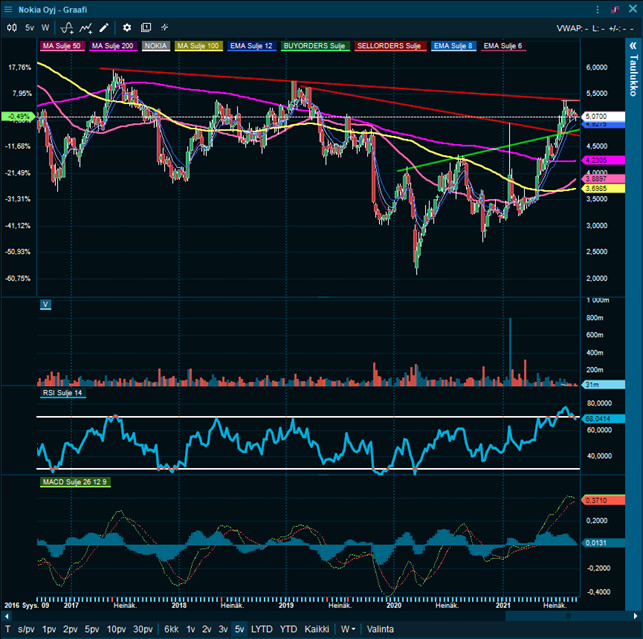Click the Valinta button
This screenshot has height=639, width=643.
coord(380,629)
